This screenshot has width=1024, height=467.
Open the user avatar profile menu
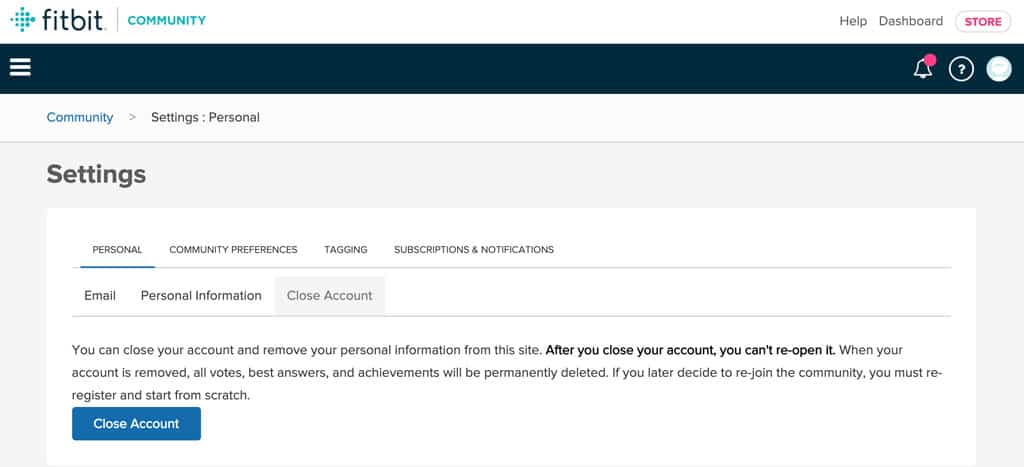999,69
